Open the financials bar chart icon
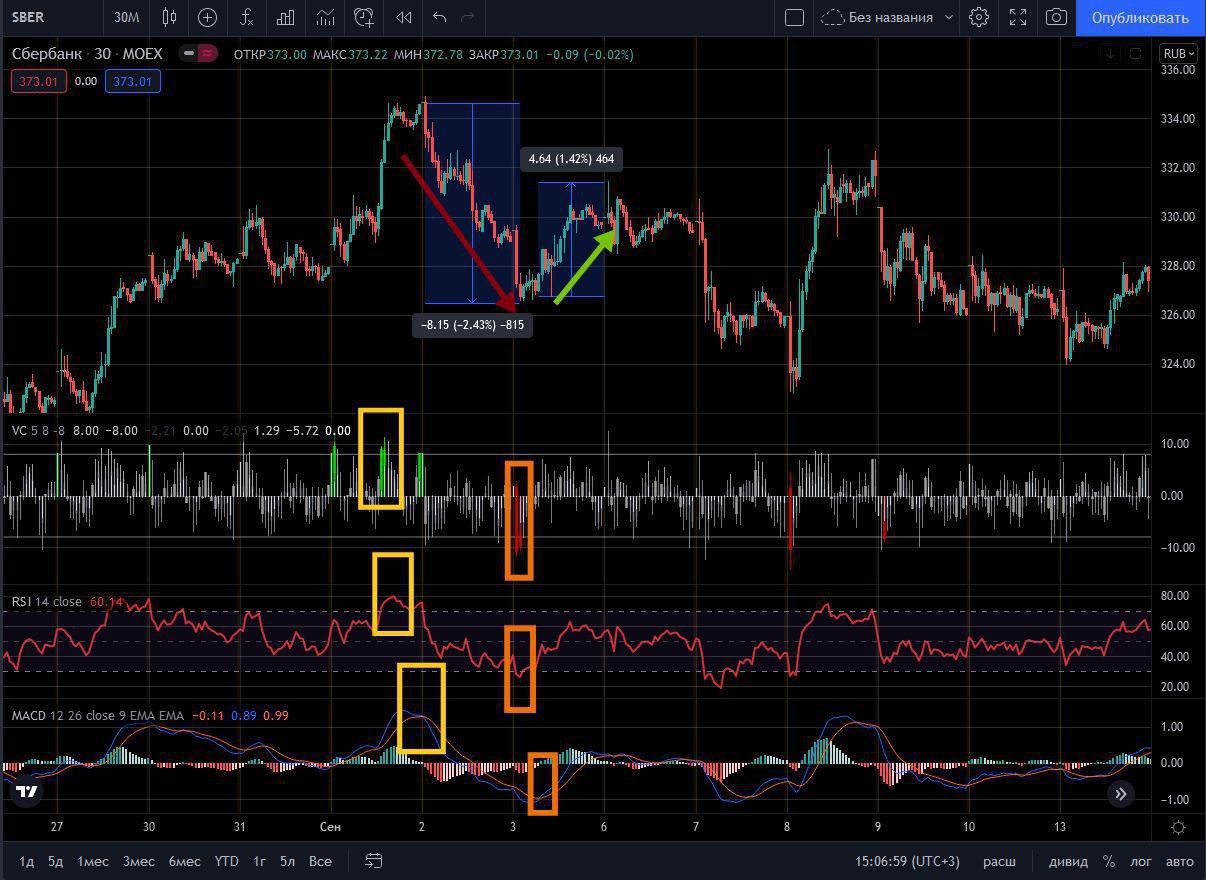1206x880 pixels. (286, 17)
